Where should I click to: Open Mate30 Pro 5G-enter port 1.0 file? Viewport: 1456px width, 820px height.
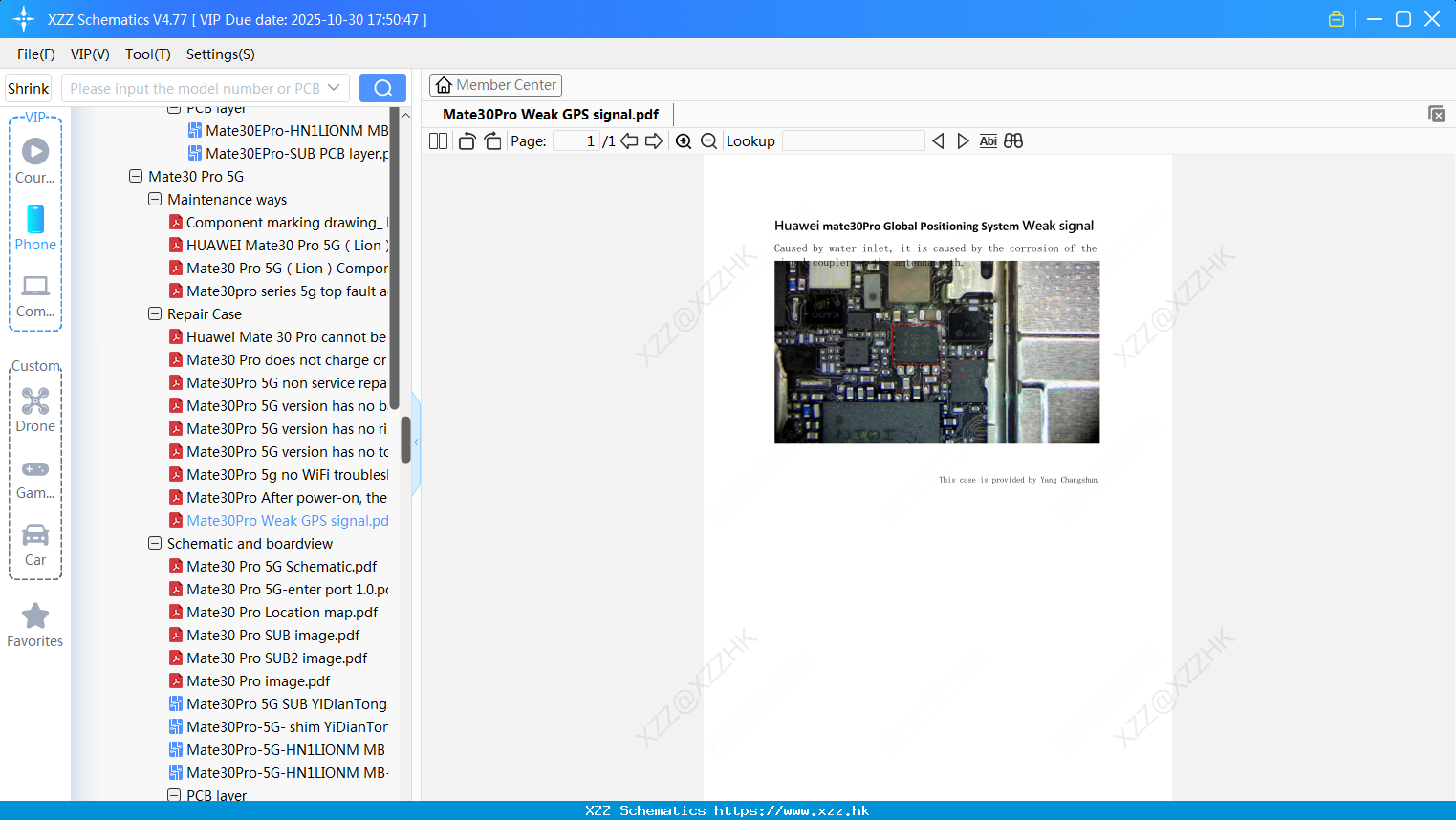(278, 589)
